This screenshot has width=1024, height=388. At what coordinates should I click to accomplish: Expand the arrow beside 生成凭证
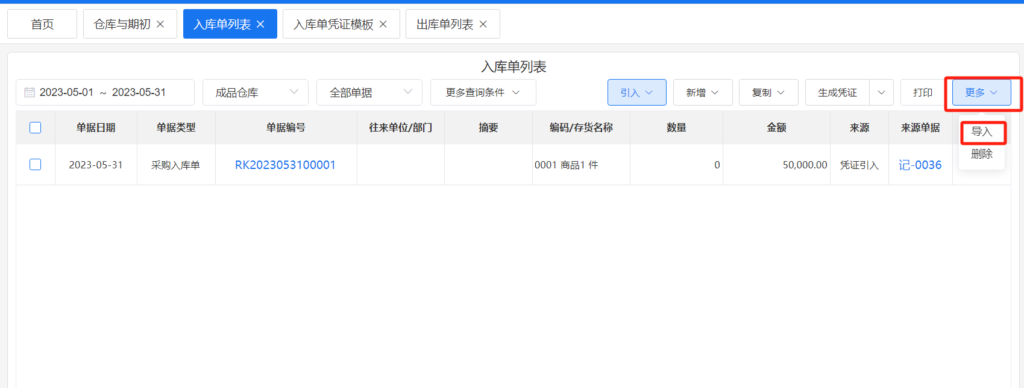[x=882, y=93]
